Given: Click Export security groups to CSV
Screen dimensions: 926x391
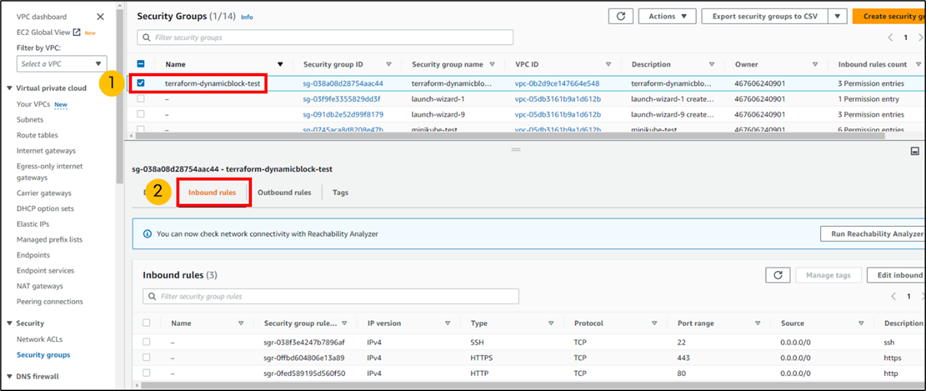Looking at the screenshot, I should 765,17.
